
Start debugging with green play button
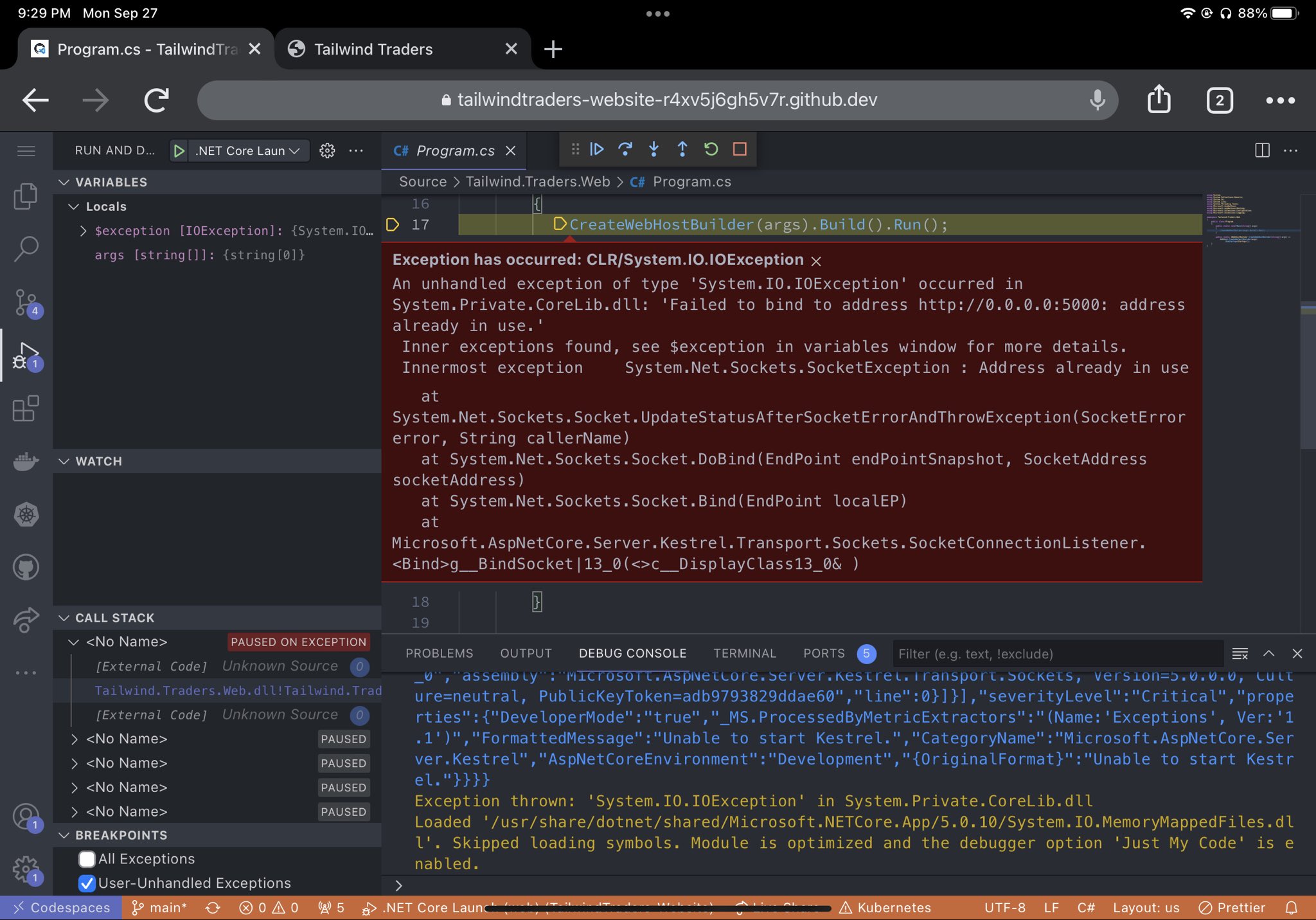click(x=179, y=150)
